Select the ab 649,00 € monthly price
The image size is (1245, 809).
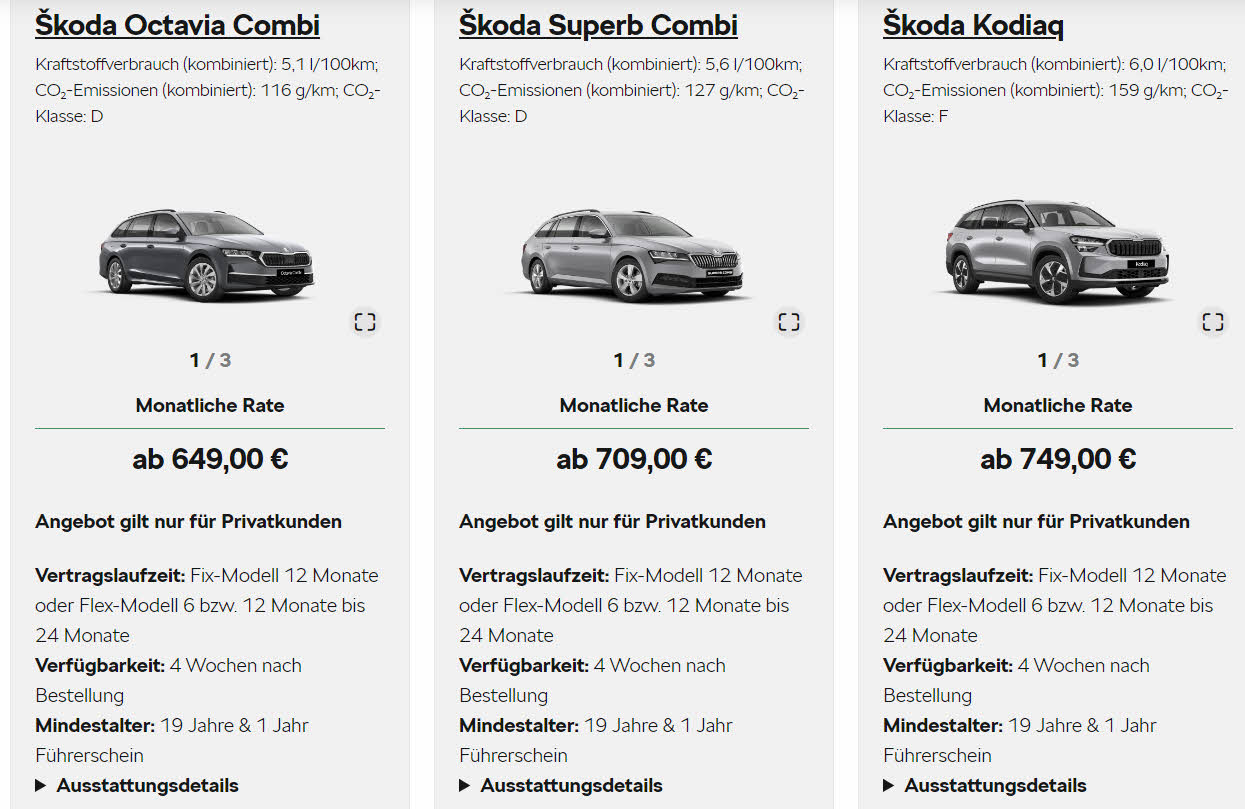pos(210,459)
